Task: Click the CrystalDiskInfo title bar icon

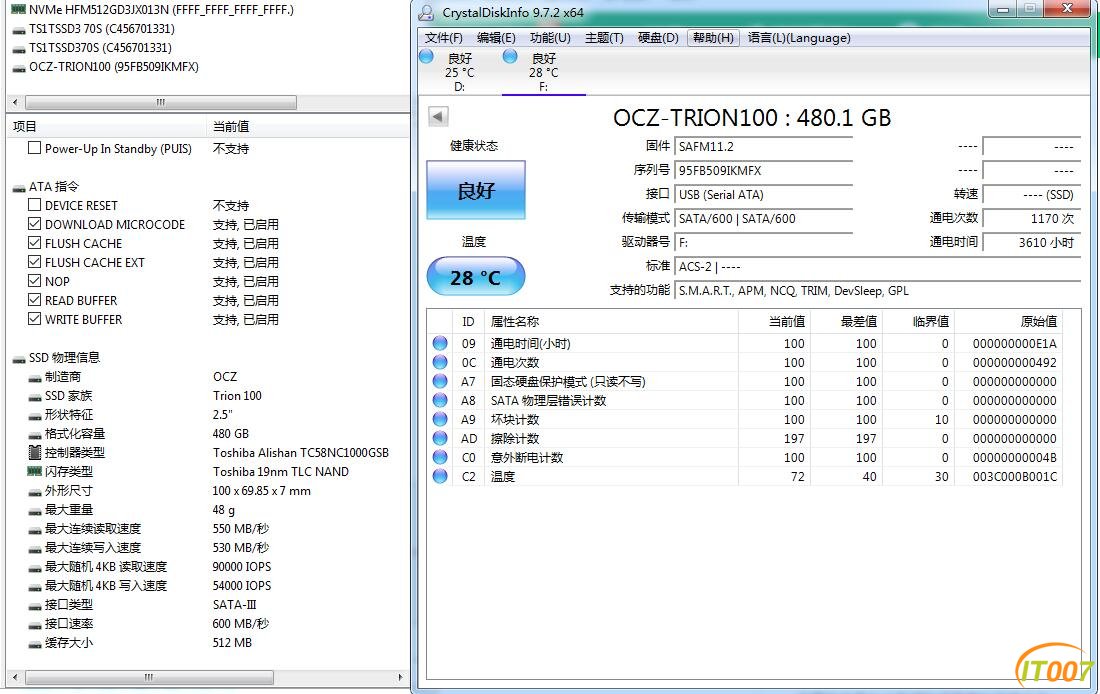Action: tap(426, 13)
